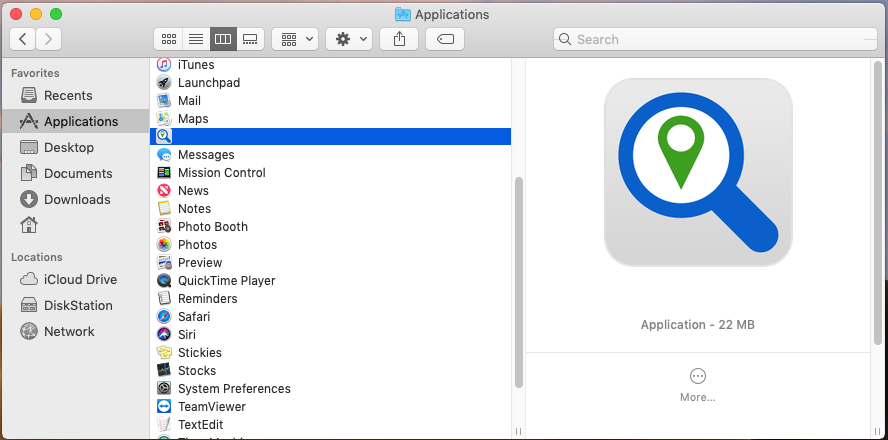Image resolution: width=888 pixels, height=440 pixels.
Task: Click the Applications column scrollbar thumb
Action: (518, 283)
